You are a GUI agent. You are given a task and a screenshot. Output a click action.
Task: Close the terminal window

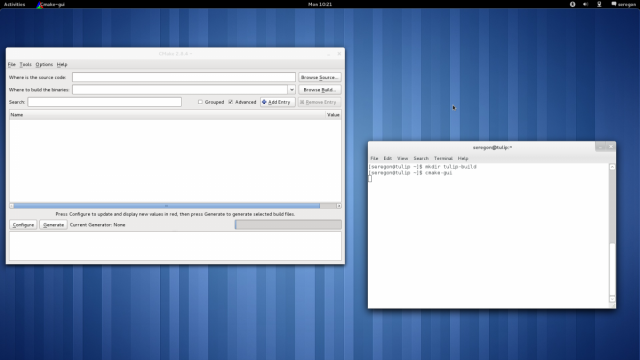[611, 147]
